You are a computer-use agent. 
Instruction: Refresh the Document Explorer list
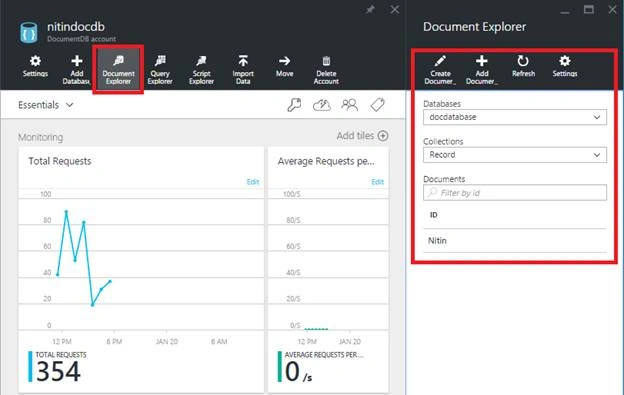[x=523, y=66]
